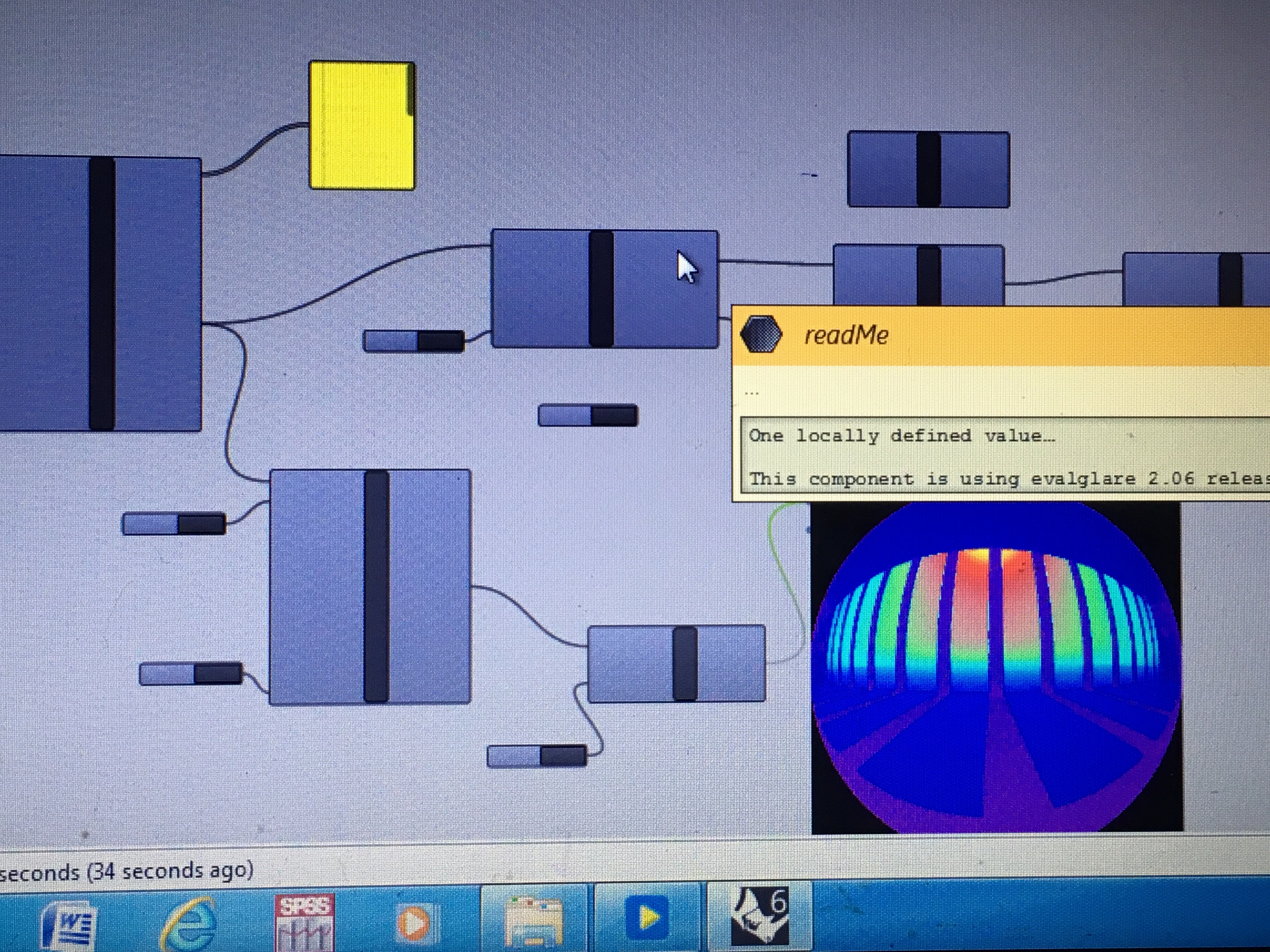Click the upper slider feeding the tall component
The width and height of the screenshot is (1270, 952).
pos(174,524)
